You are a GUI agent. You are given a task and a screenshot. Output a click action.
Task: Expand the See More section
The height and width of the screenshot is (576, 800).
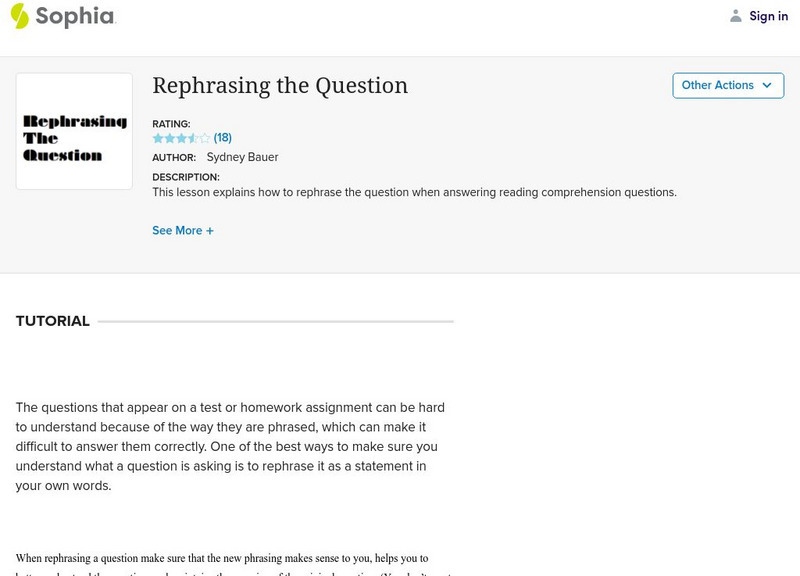(177, 231)
